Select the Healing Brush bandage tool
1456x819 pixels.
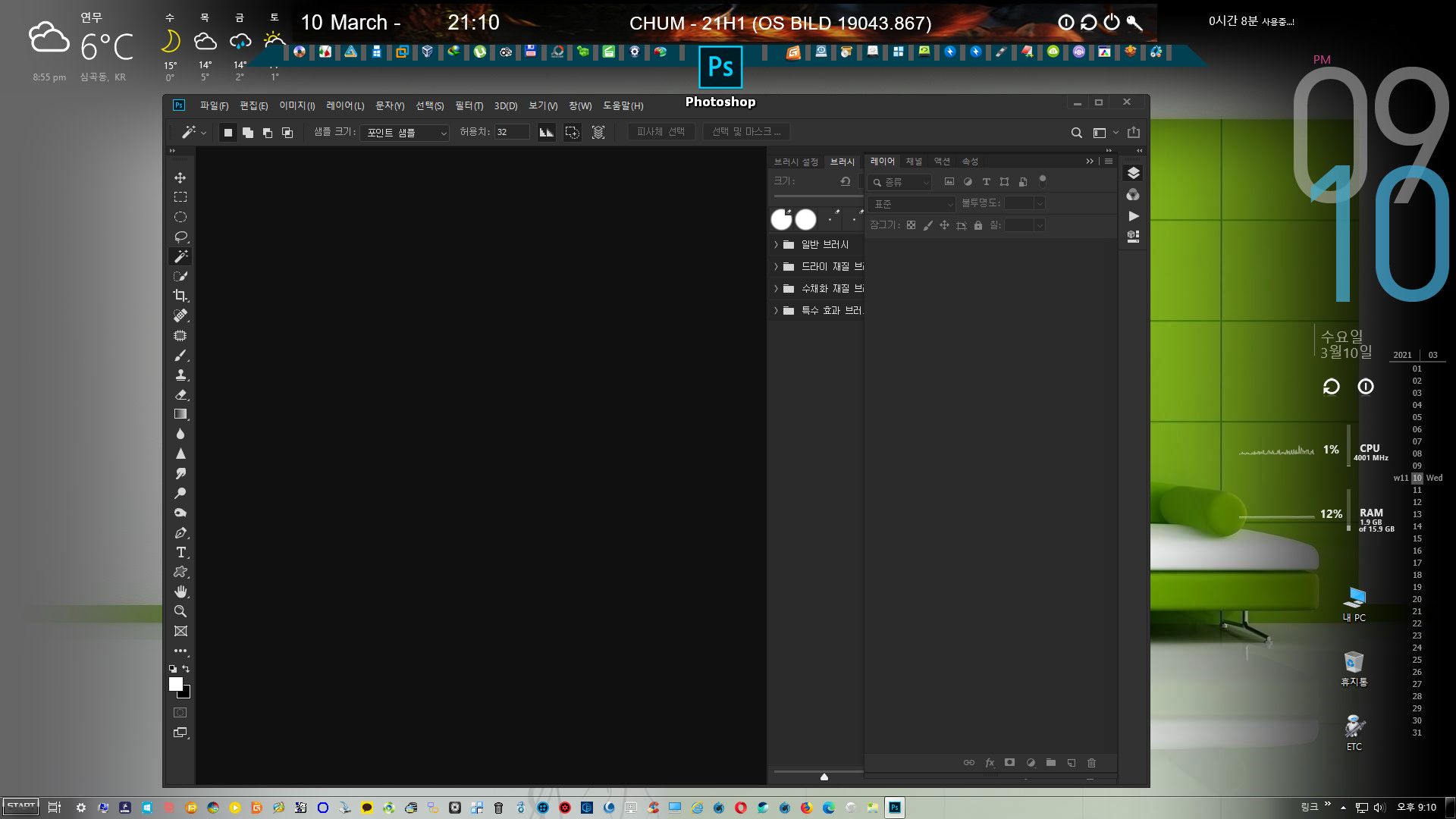(180, 315)
